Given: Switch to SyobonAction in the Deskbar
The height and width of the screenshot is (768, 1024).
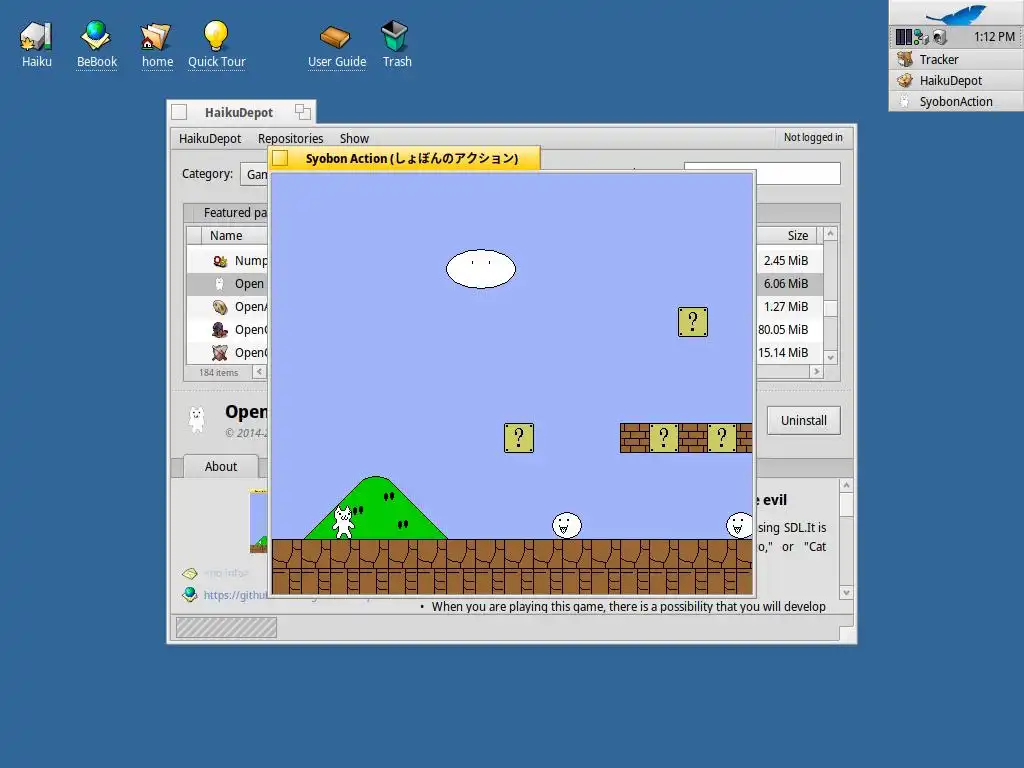Looking at the screenshot, I should 956,101.
